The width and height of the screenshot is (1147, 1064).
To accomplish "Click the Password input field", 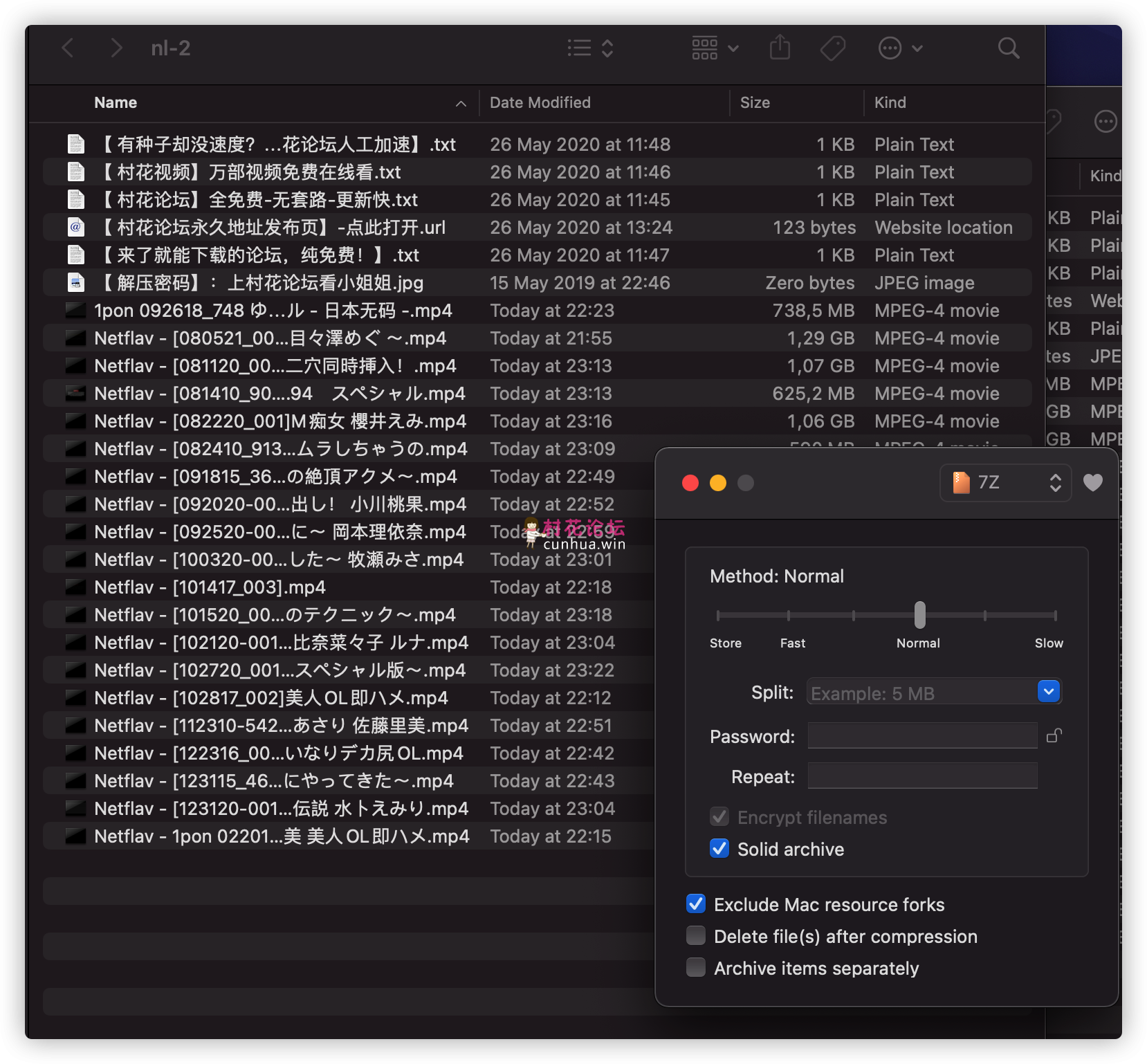I will 922,735.
